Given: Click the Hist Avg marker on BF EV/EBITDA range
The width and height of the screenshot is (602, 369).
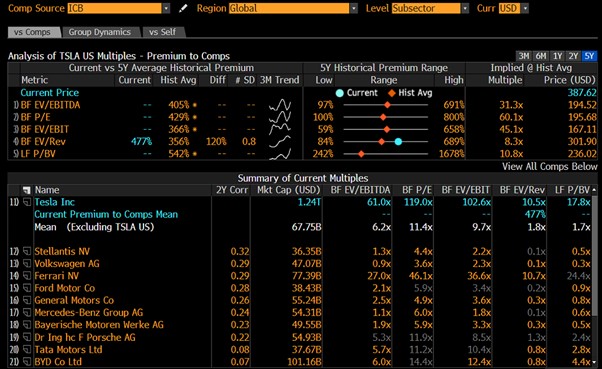Looking at the screenshot, I should (387, 105).
